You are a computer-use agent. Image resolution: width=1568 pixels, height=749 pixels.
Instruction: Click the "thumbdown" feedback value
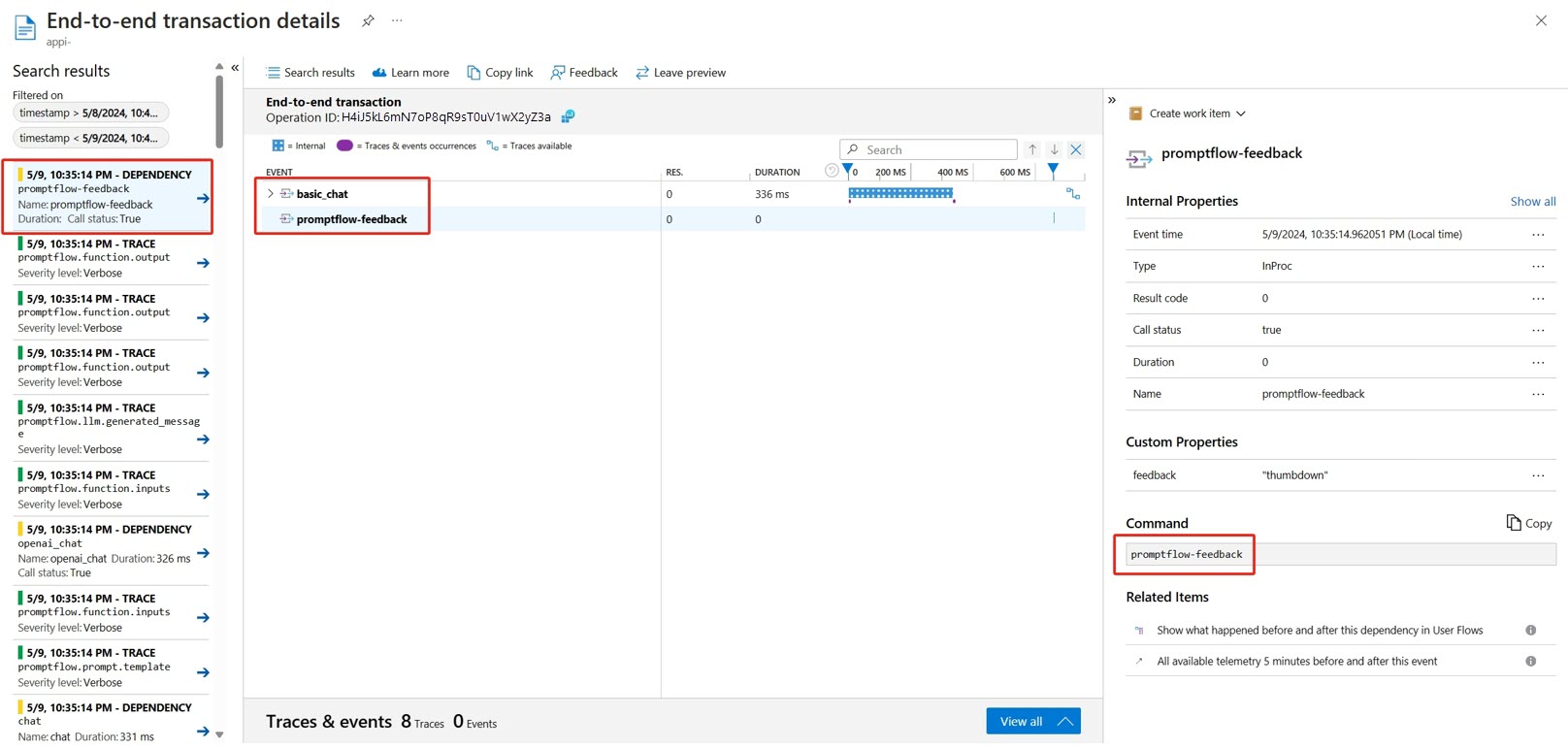[x=1294, y=475]
